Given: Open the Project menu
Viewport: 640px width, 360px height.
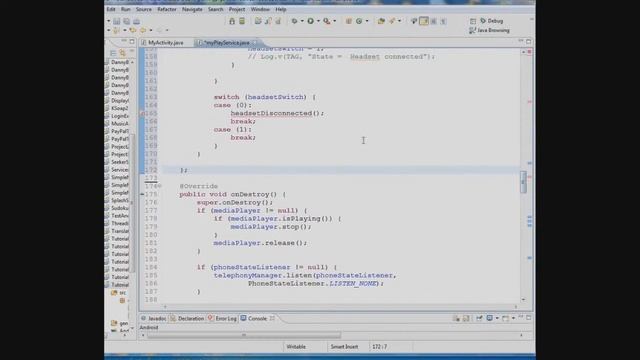Looking at the screenshot, I should [x=237, y=9].
